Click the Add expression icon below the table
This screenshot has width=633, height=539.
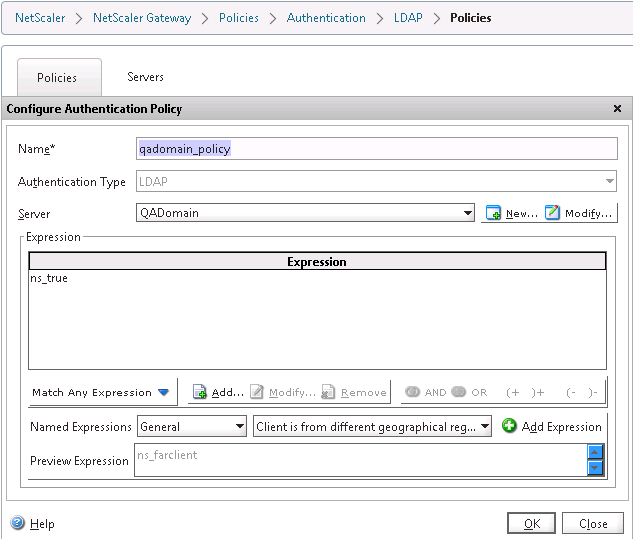(199, 393)
